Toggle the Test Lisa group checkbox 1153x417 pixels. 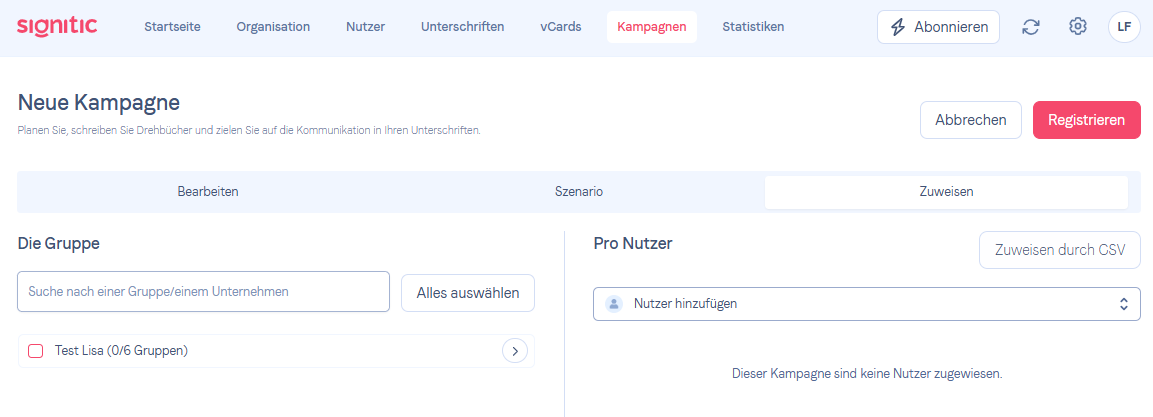(x=35, y=351)
